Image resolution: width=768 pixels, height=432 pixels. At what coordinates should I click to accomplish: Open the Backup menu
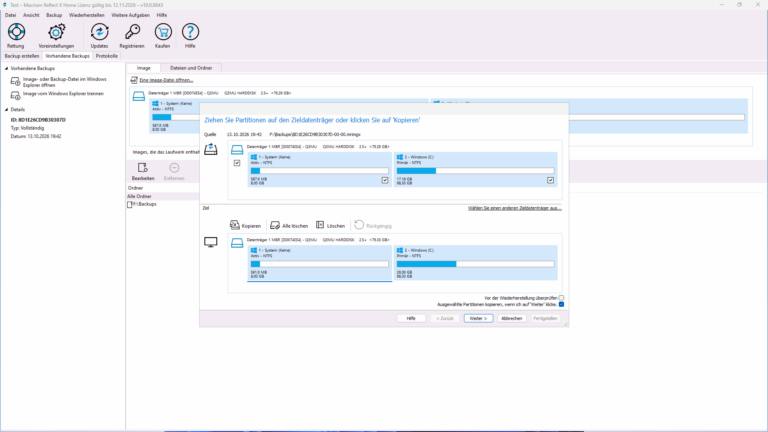[54, 15]
